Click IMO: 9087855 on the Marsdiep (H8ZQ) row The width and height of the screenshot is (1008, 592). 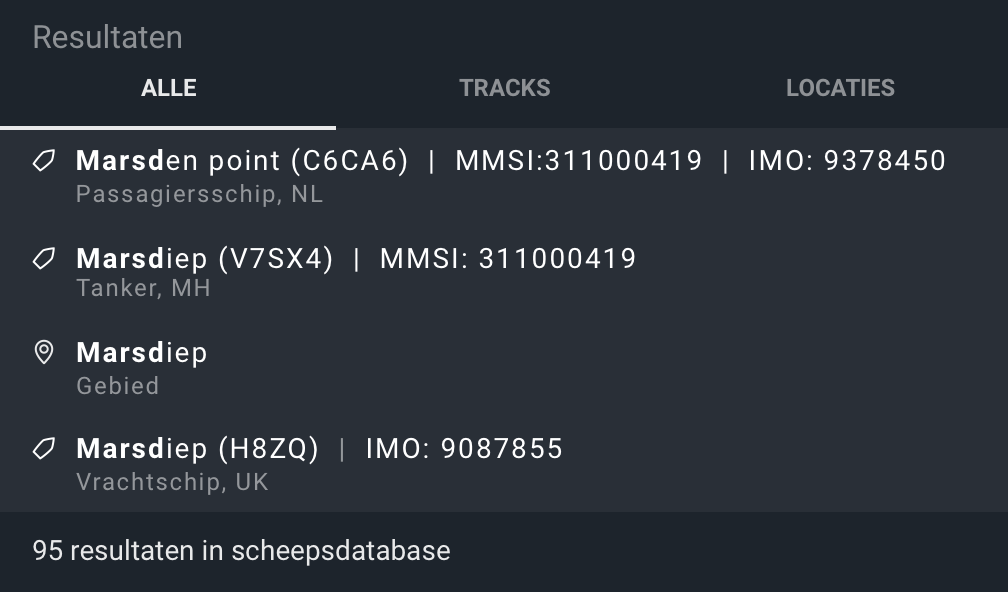click(x=464, y=449)
